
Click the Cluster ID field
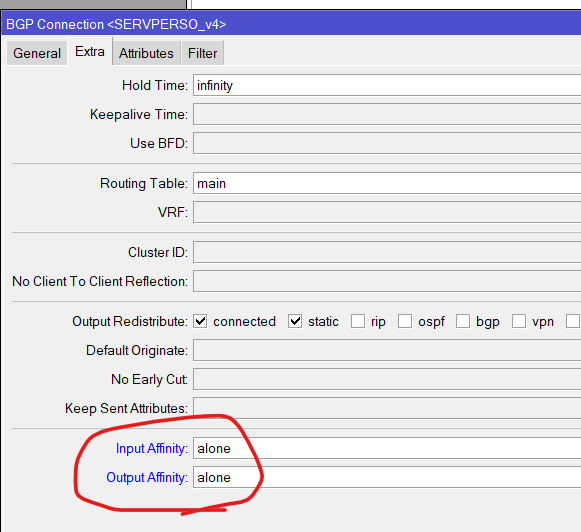click(x=387, y=252)
